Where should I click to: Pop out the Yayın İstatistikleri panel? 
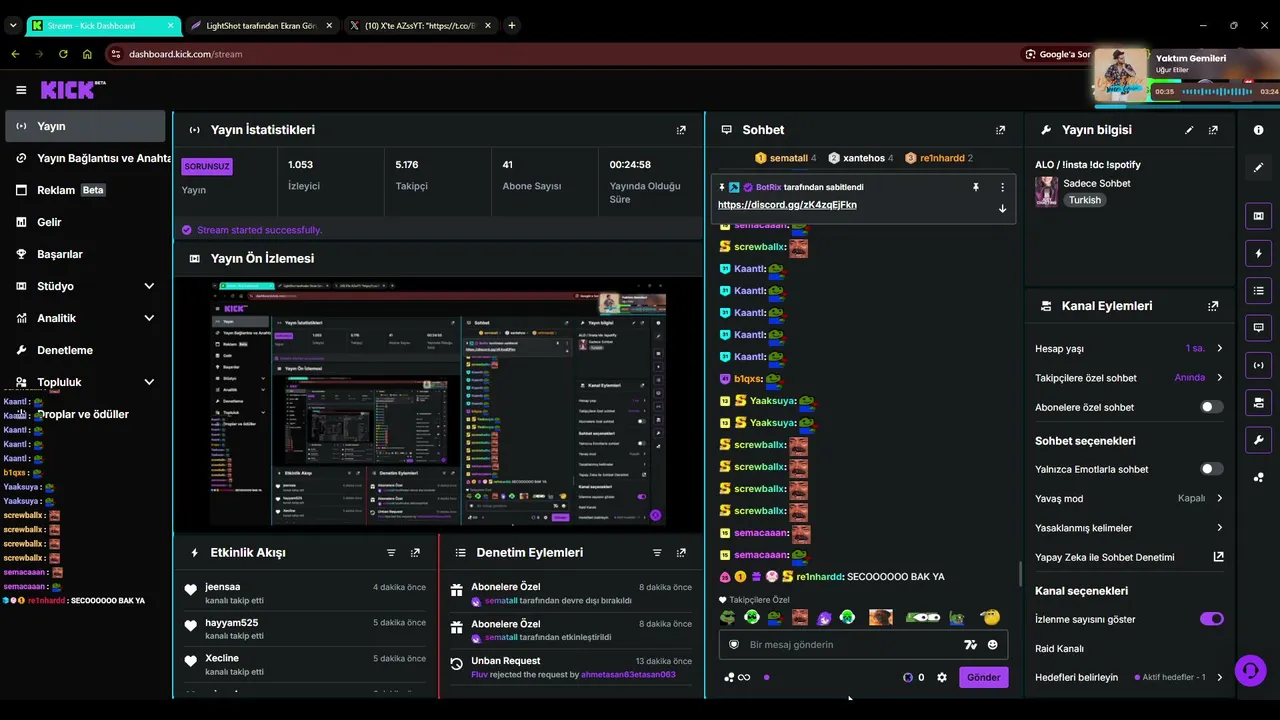(681, 130)
